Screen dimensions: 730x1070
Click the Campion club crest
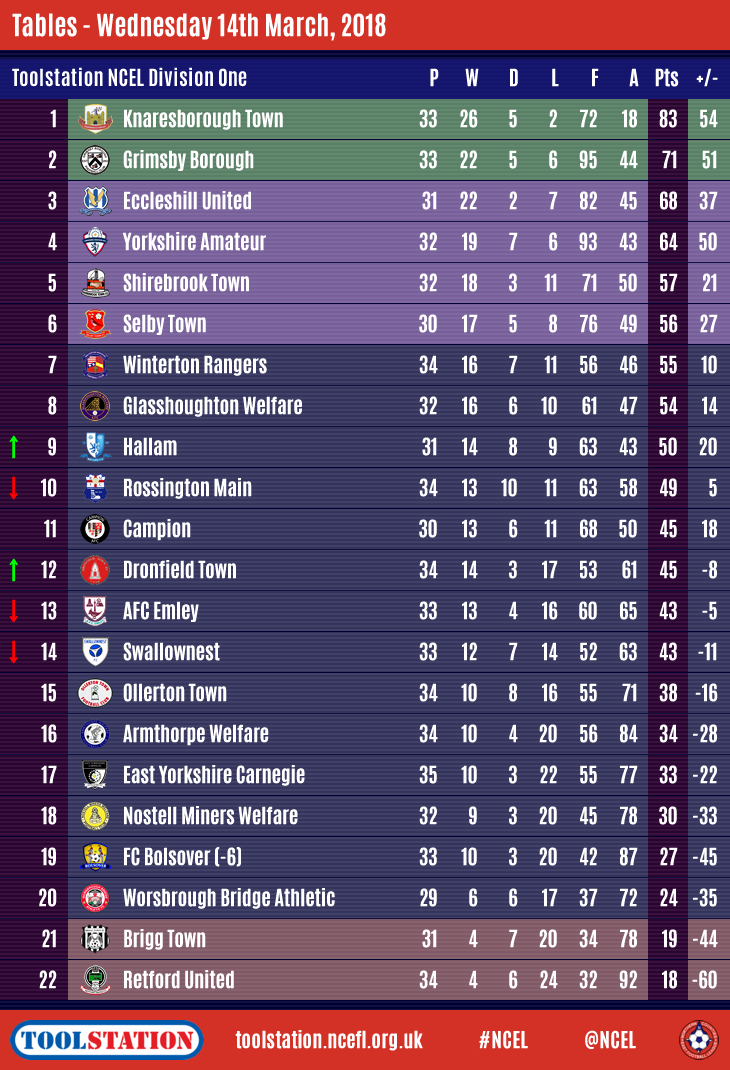pyautogui.click(x=95, y=529)
